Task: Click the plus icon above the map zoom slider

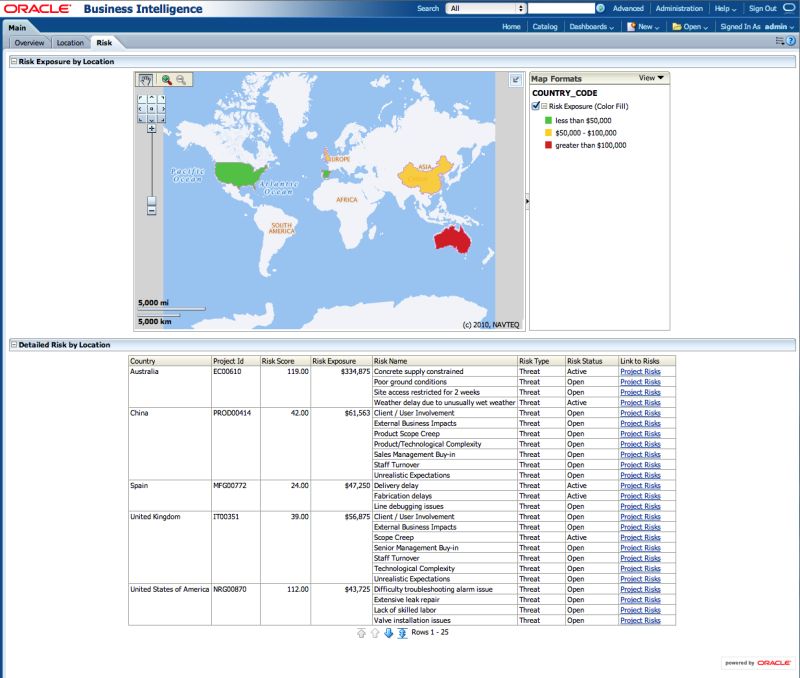Action: (x=152, y=128)
